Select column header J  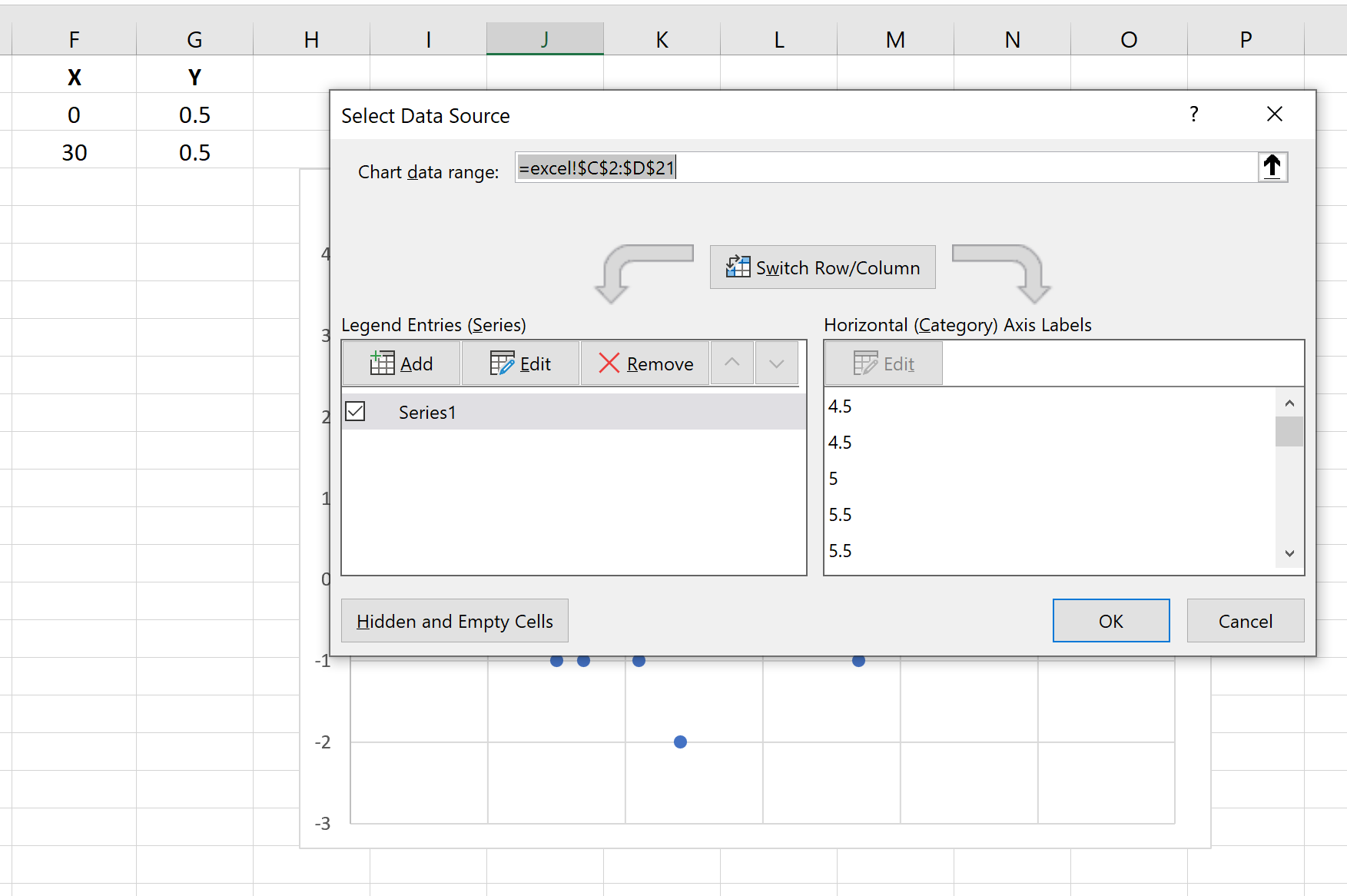click(545, 38)
